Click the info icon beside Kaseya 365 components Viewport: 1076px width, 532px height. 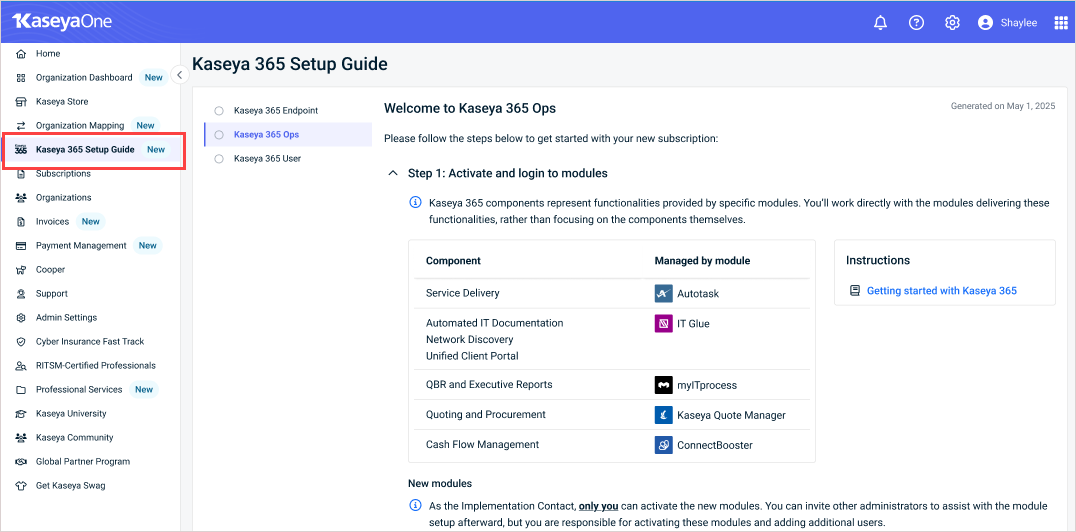coord(415,203)
